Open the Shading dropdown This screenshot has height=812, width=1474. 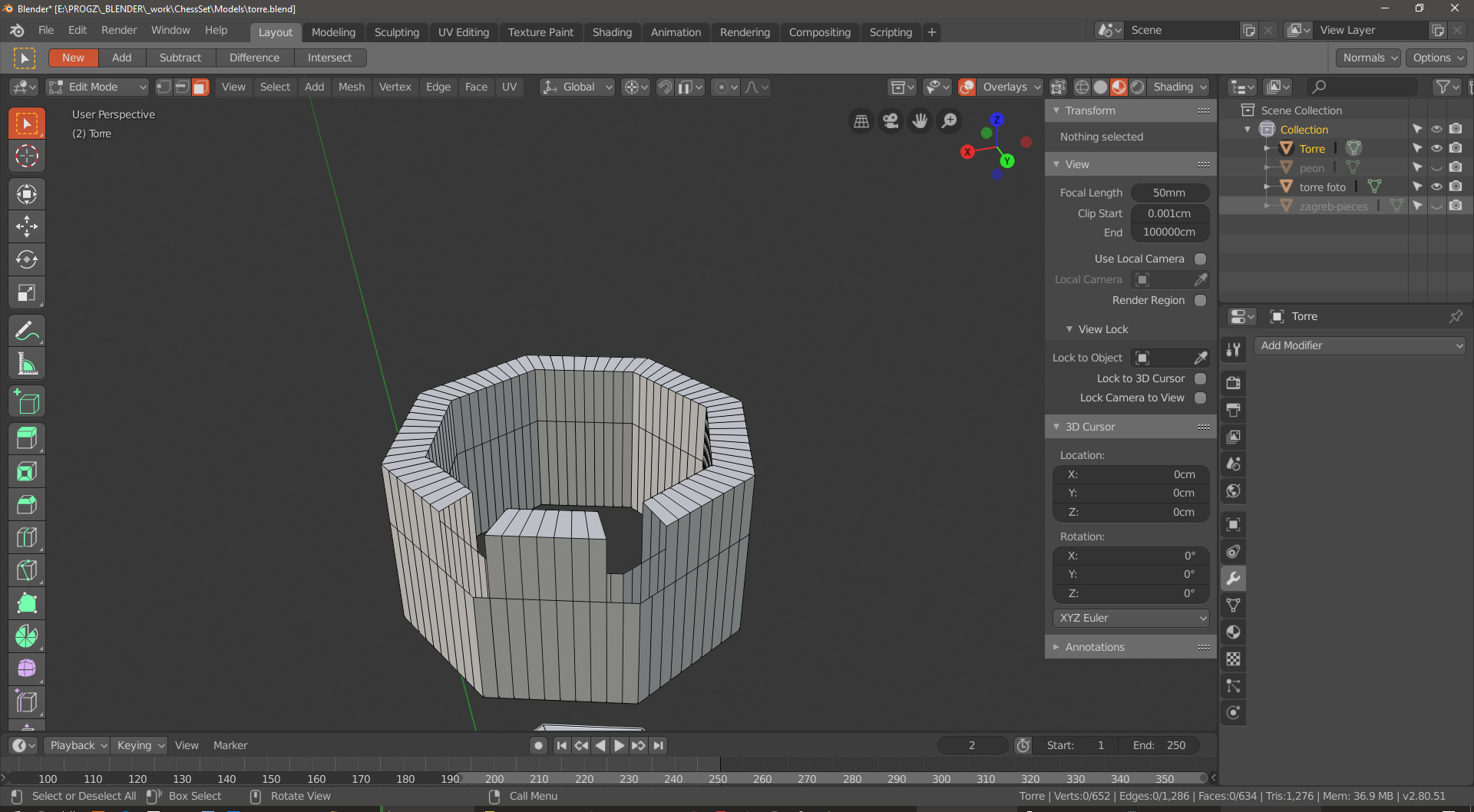click(1179, 87)
